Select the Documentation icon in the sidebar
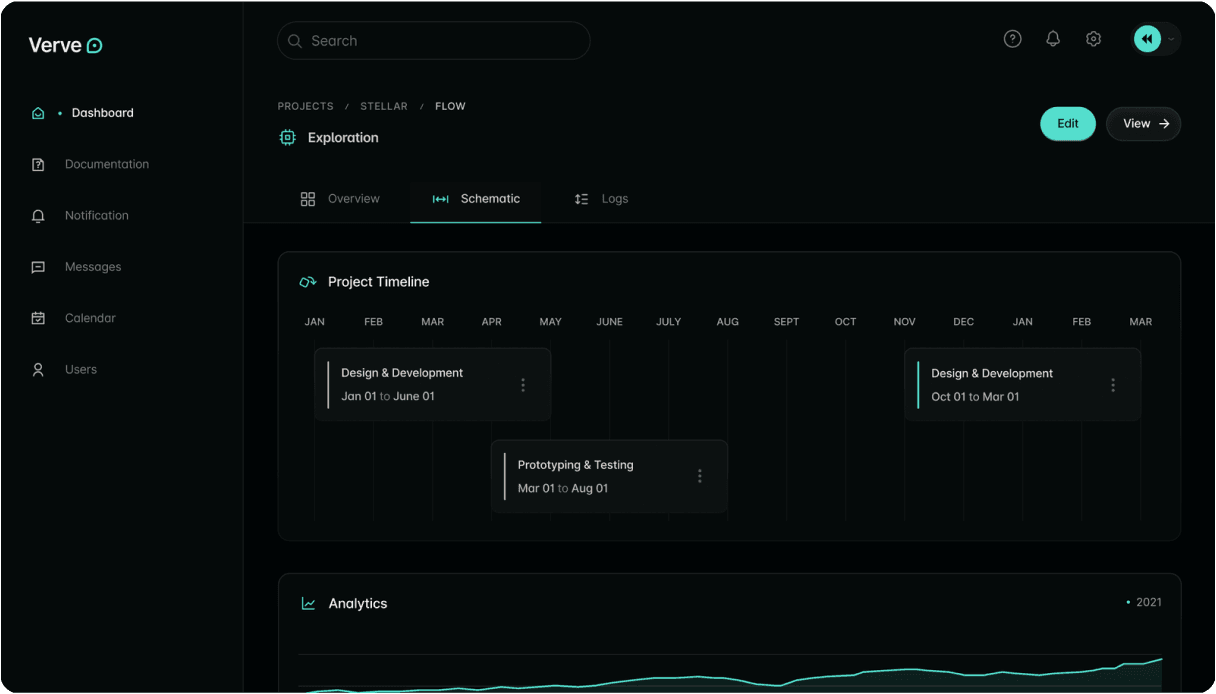The height and width of the screenshot is (694, 1216). coord(38,164)
